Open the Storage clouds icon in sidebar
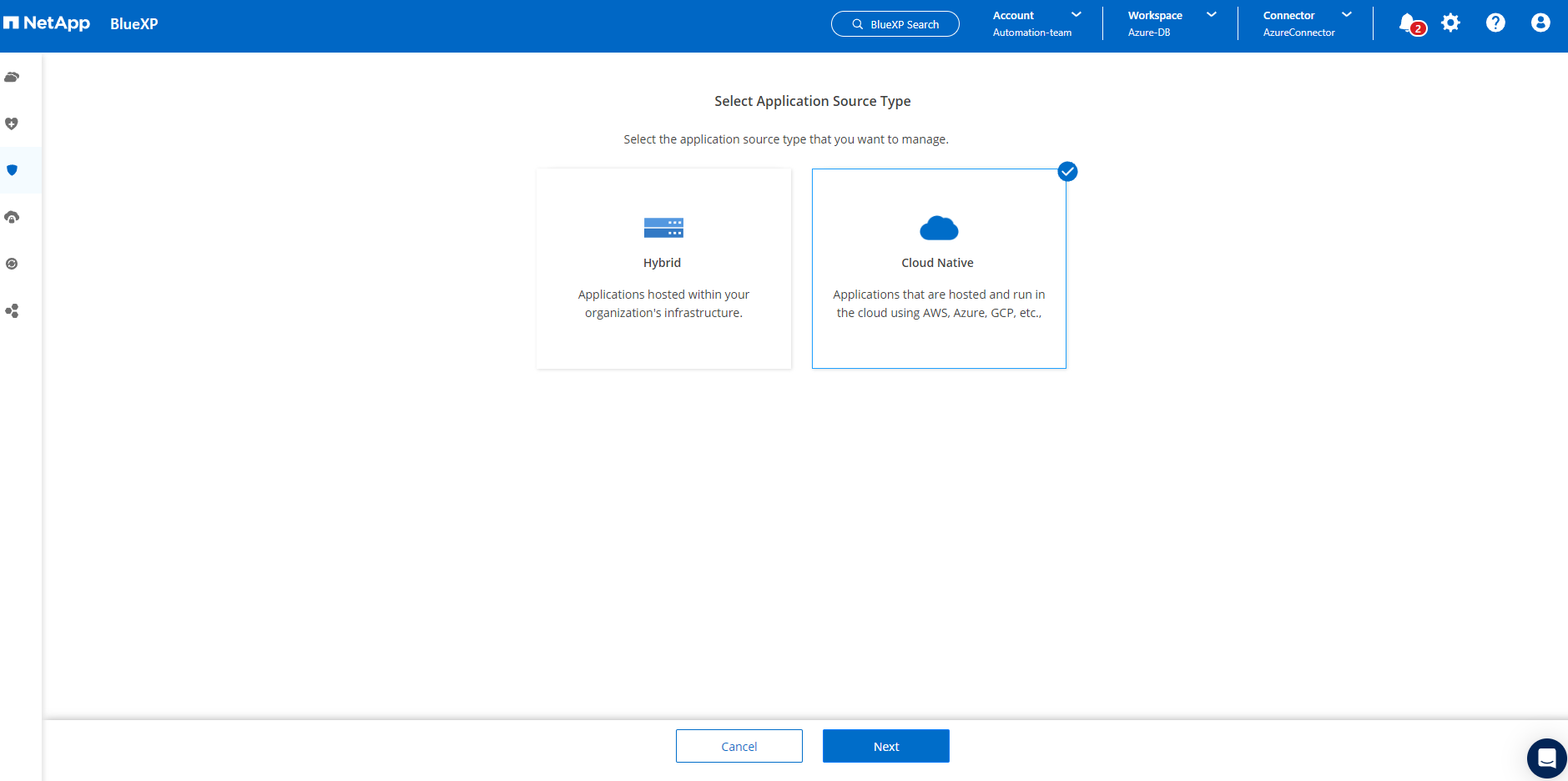1568x781 pixels. click(x=12, y=77)
